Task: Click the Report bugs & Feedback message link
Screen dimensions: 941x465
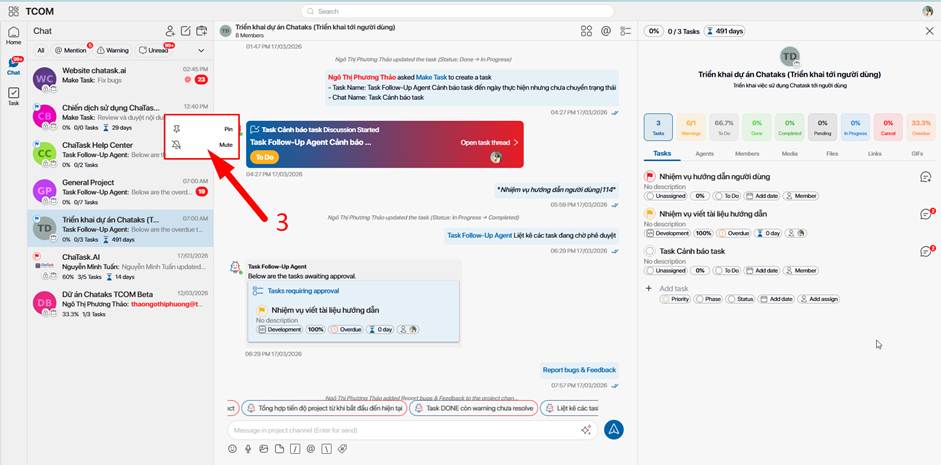Action: (579, 370)
